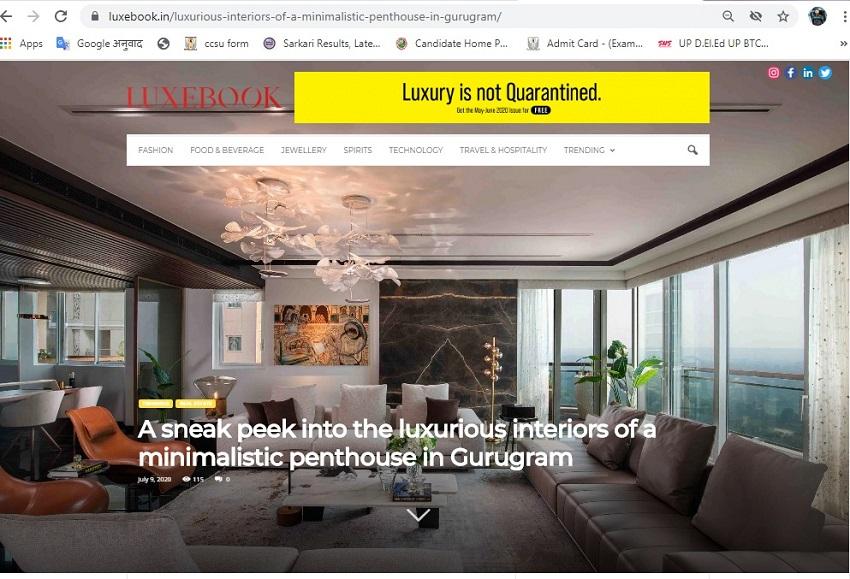Open the Sarkari Results bookmark
This screenshot has width=850, height=579.
[x=322, y=43]
